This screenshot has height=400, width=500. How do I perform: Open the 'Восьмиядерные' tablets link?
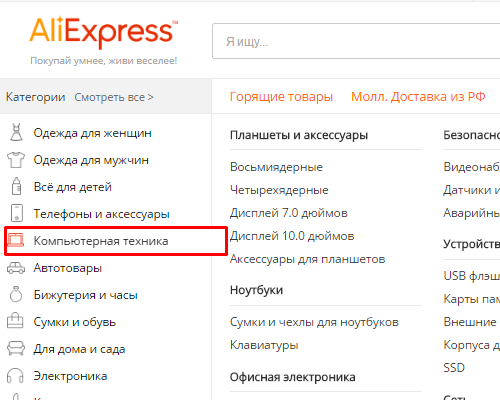point(276,167)
